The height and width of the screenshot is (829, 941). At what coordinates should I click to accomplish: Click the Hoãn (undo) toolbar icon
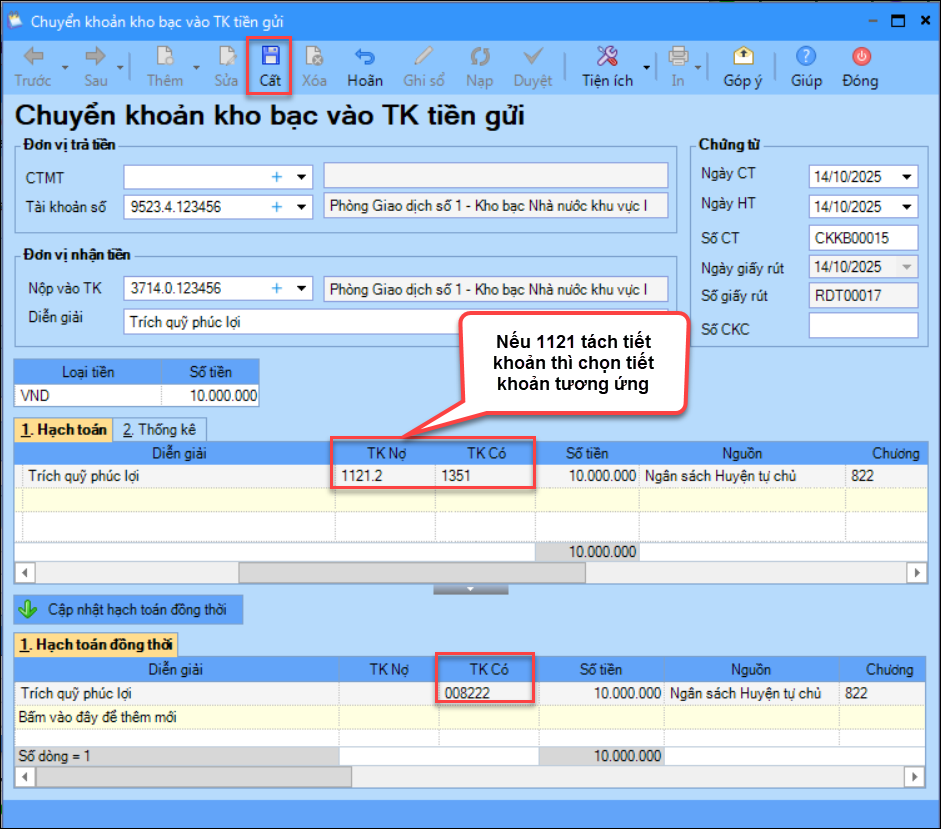click(x=364, y=57)
